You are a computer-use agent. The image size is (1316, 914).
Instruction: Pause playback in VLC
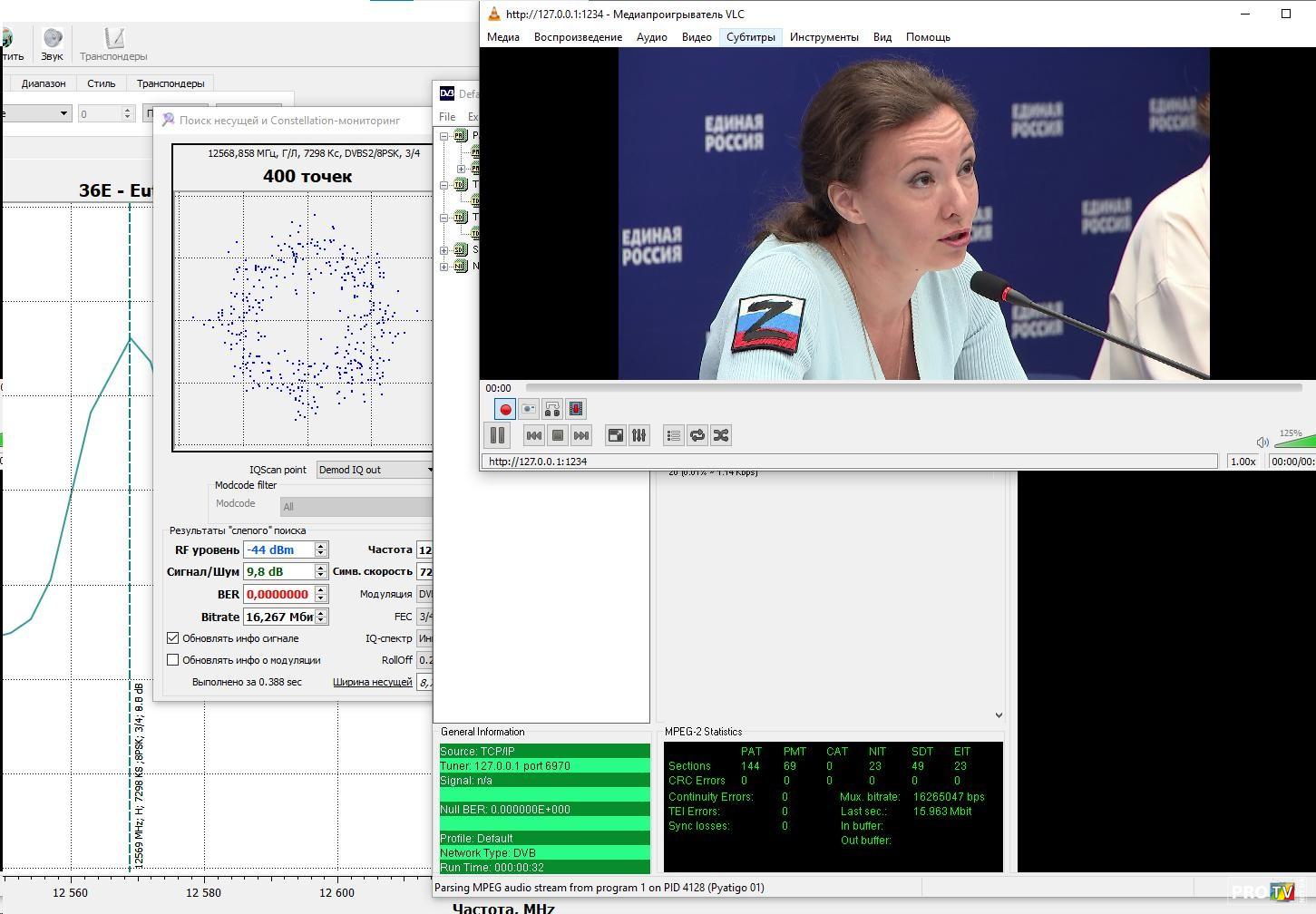pyautogui.click(x=497, y=435)
